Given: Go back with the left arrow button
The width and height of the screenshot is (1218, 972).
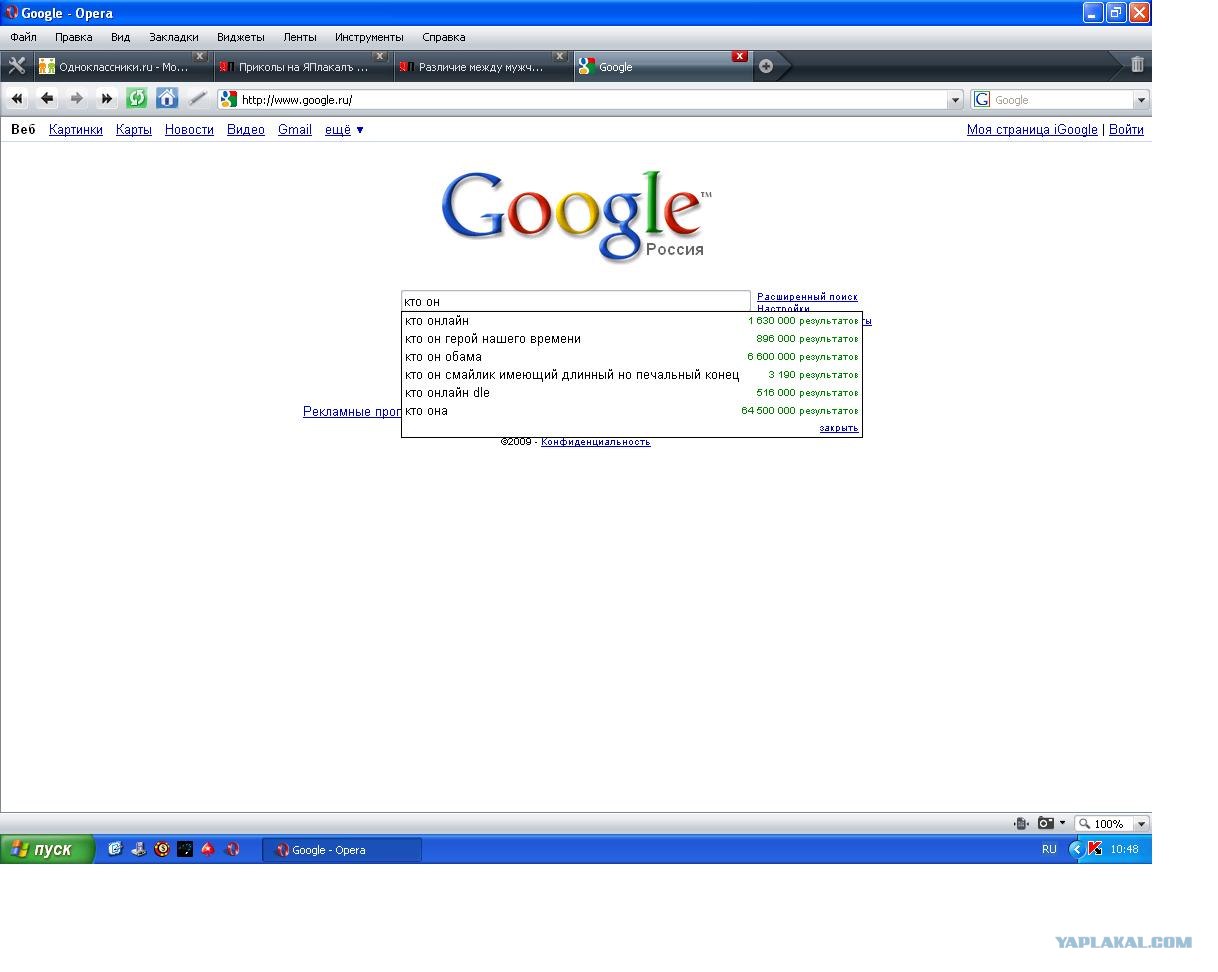Looking at the screenshot, I should pyautogui.click(x=47, y=99).
